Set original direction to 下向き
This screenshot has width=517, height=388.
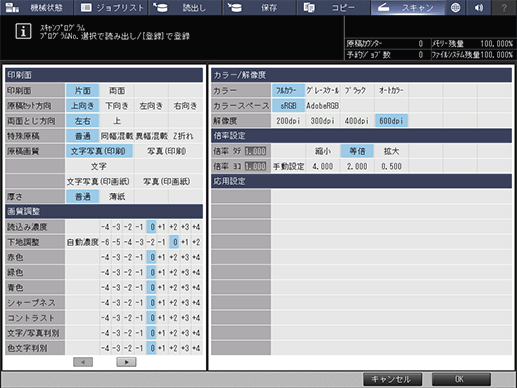click(117, 106)
